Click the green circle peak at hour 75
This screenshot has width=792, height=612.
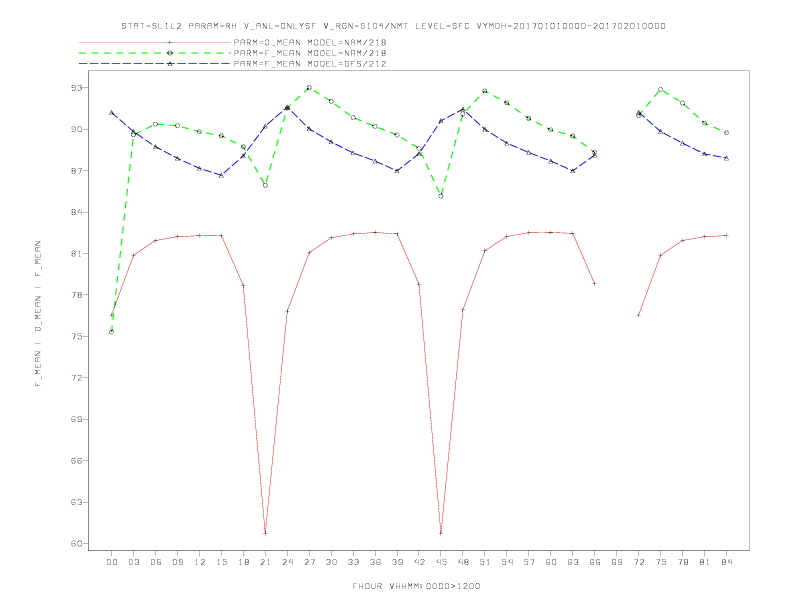[660, 89]
